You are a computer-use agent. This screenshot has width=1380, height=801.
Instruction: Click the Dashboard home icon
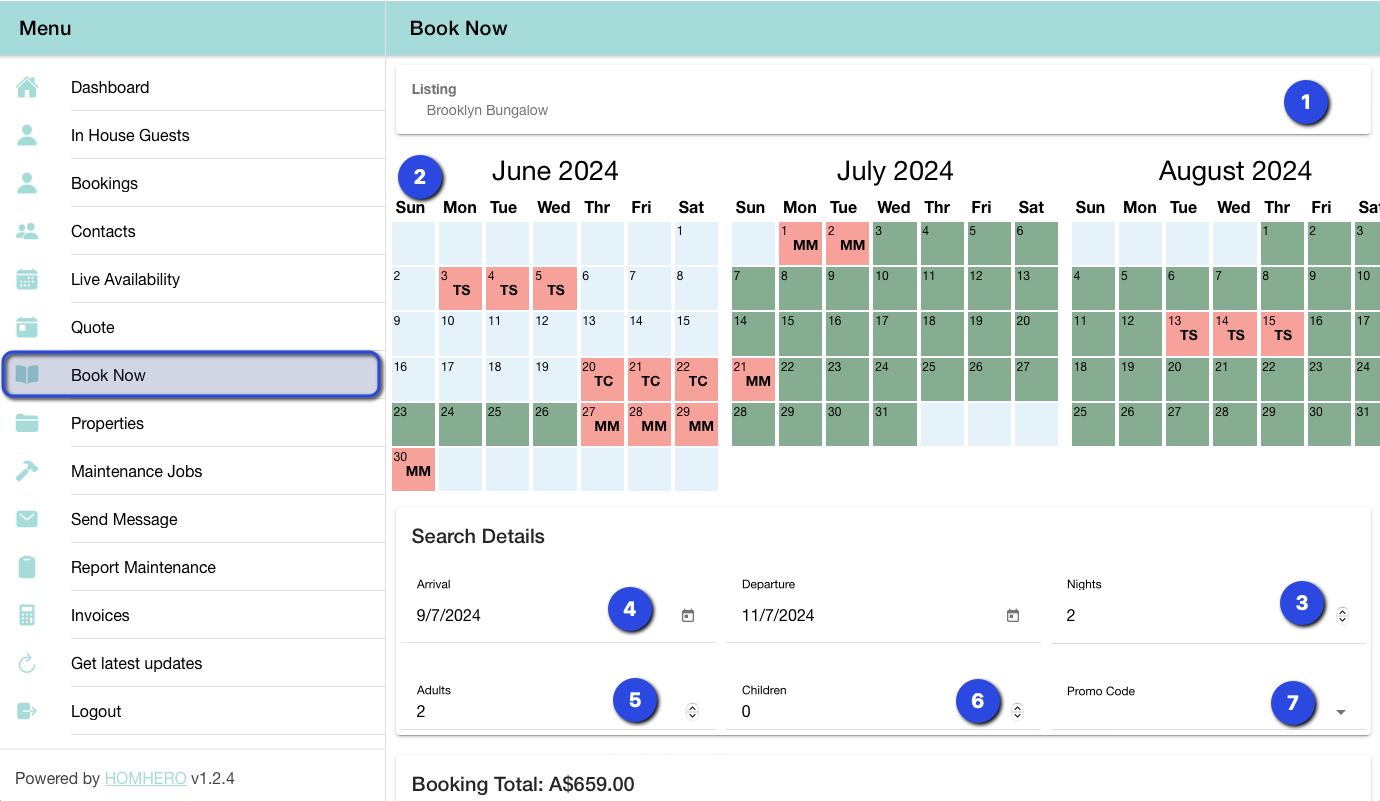(27, 88)
